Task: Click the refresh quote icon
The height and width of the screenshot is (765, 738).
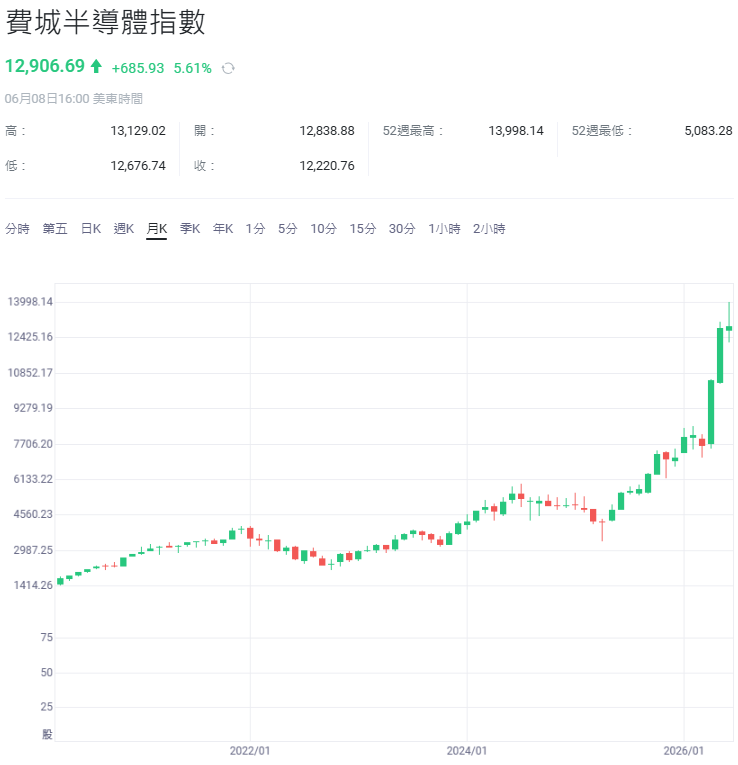Action: [228, 68]
